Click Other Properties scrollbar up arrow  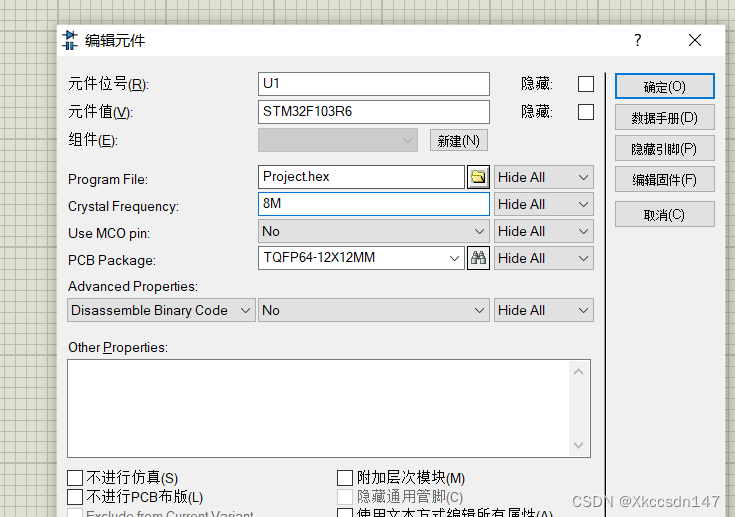point(578,372)
